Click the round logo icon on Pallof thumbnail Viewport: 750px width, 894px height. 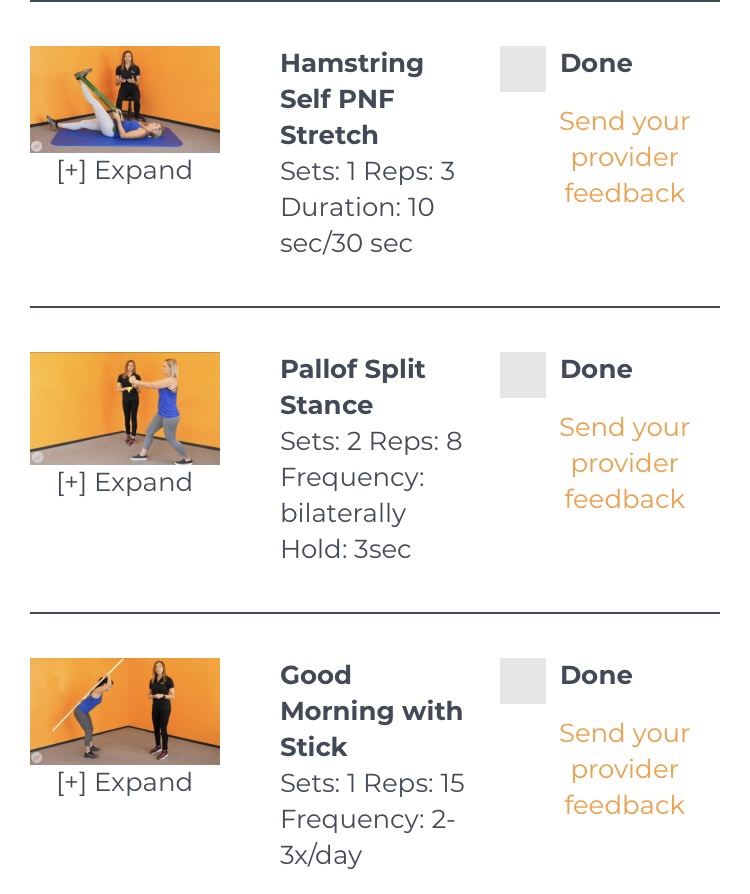(37, 458)
